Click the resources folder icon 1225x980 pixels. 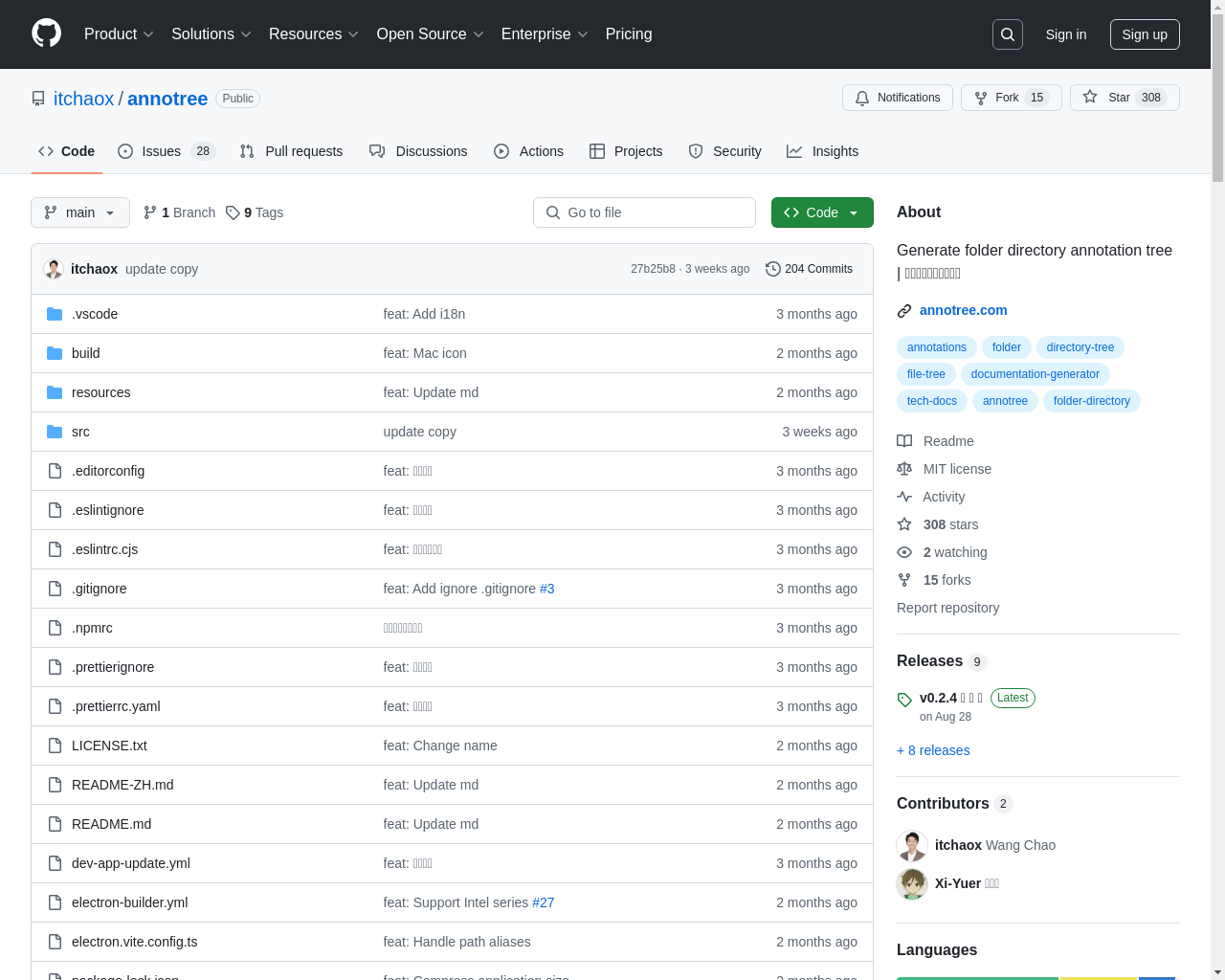pos(55,392)
